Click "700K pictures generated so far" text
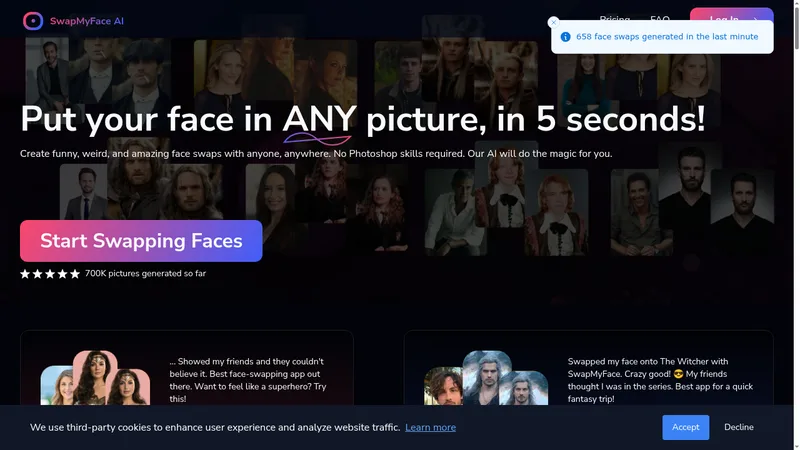This screenshot has height=450, width=800. point(145,273)
